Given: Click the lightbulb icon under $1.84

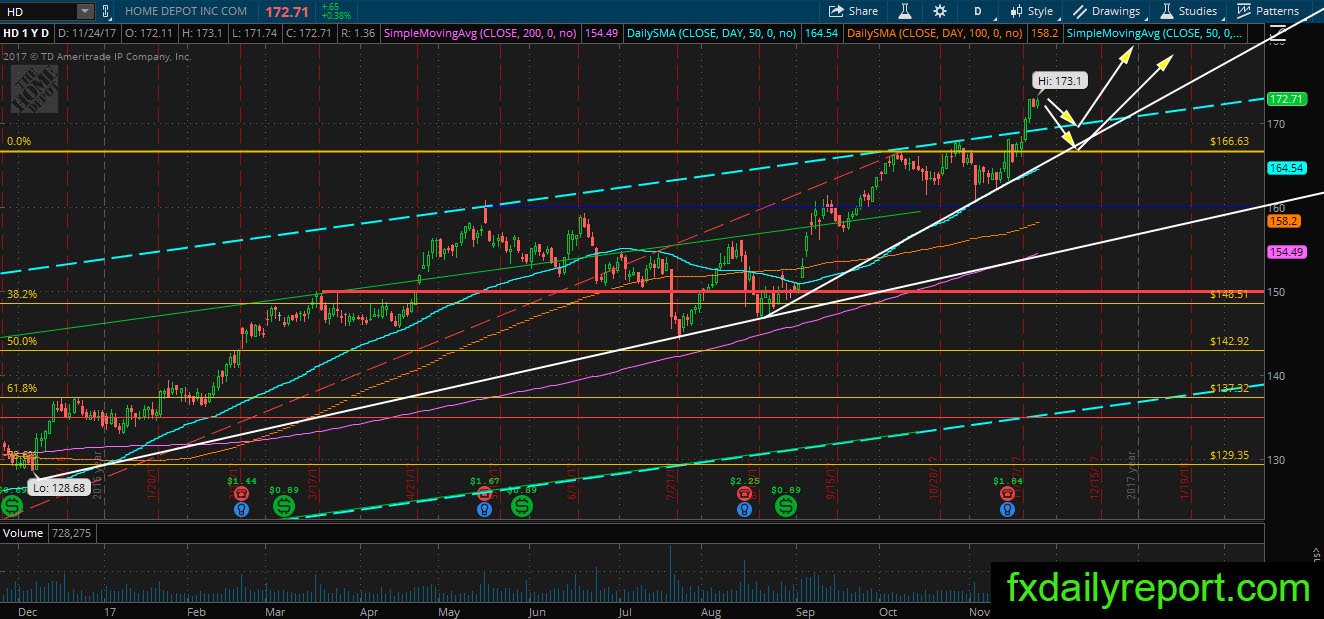Looking at the screenshot, I should coord(1006,509).
